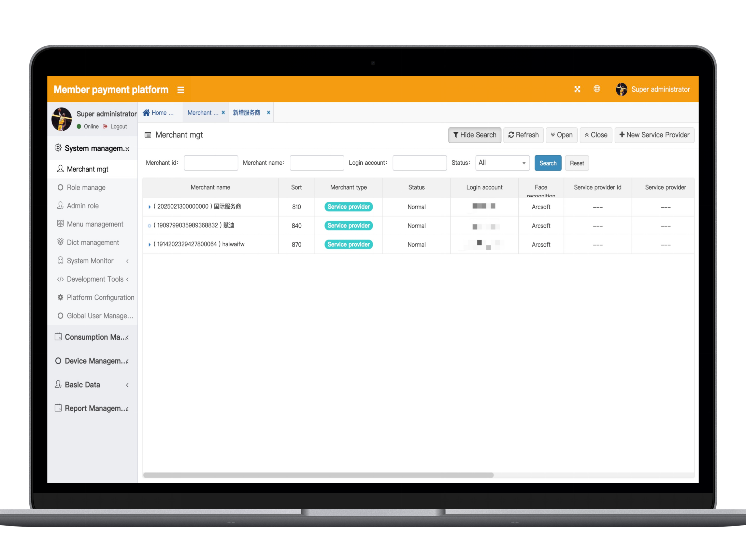Open the Status dropdown showing All
This screenshot has width=747, height=560.
pyautogui.click(x=502, y=162)
